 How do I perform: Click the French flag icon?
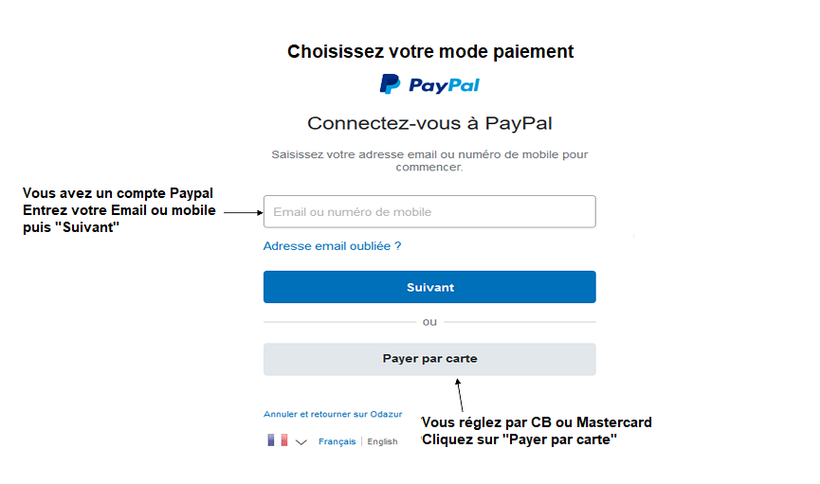(x=277, y=440)
